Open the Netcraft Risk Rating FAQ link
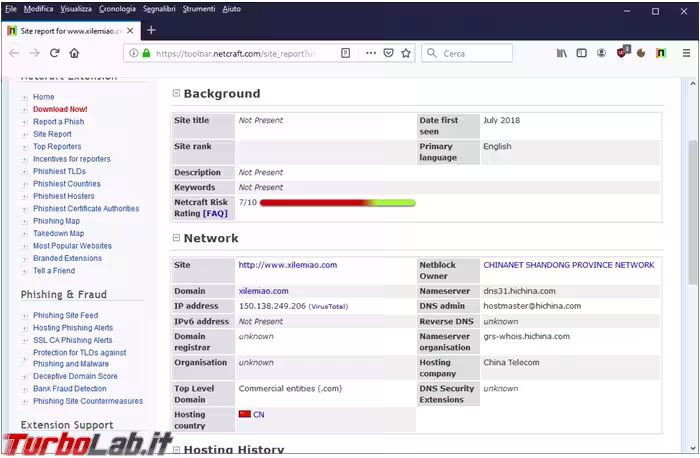The height and width of the screenshot is (458, 700). coord(215,213)
